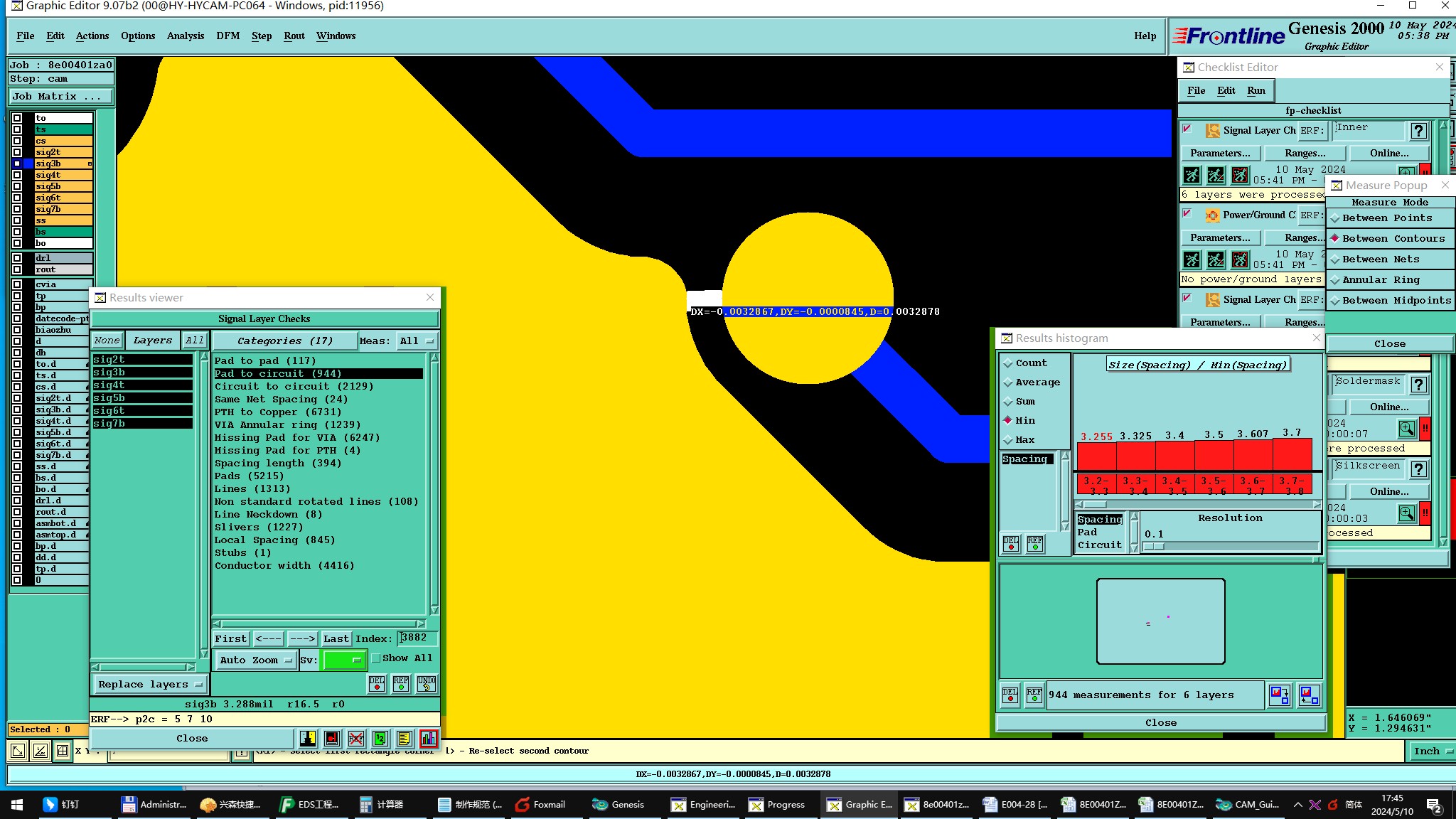Select Between Points measure mode
The height and width of the screenshot is (819, 1456).
(1387, 218)
